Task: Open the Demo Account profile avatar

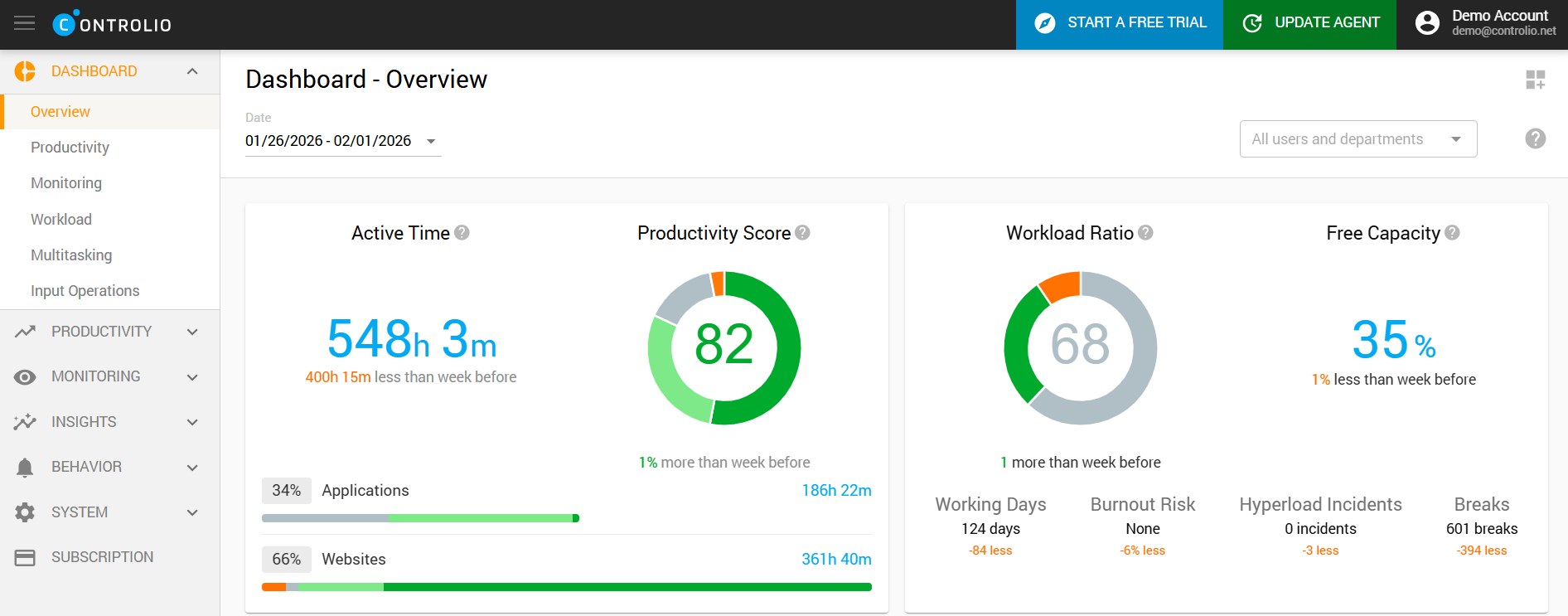Action: pos(1427,23)
